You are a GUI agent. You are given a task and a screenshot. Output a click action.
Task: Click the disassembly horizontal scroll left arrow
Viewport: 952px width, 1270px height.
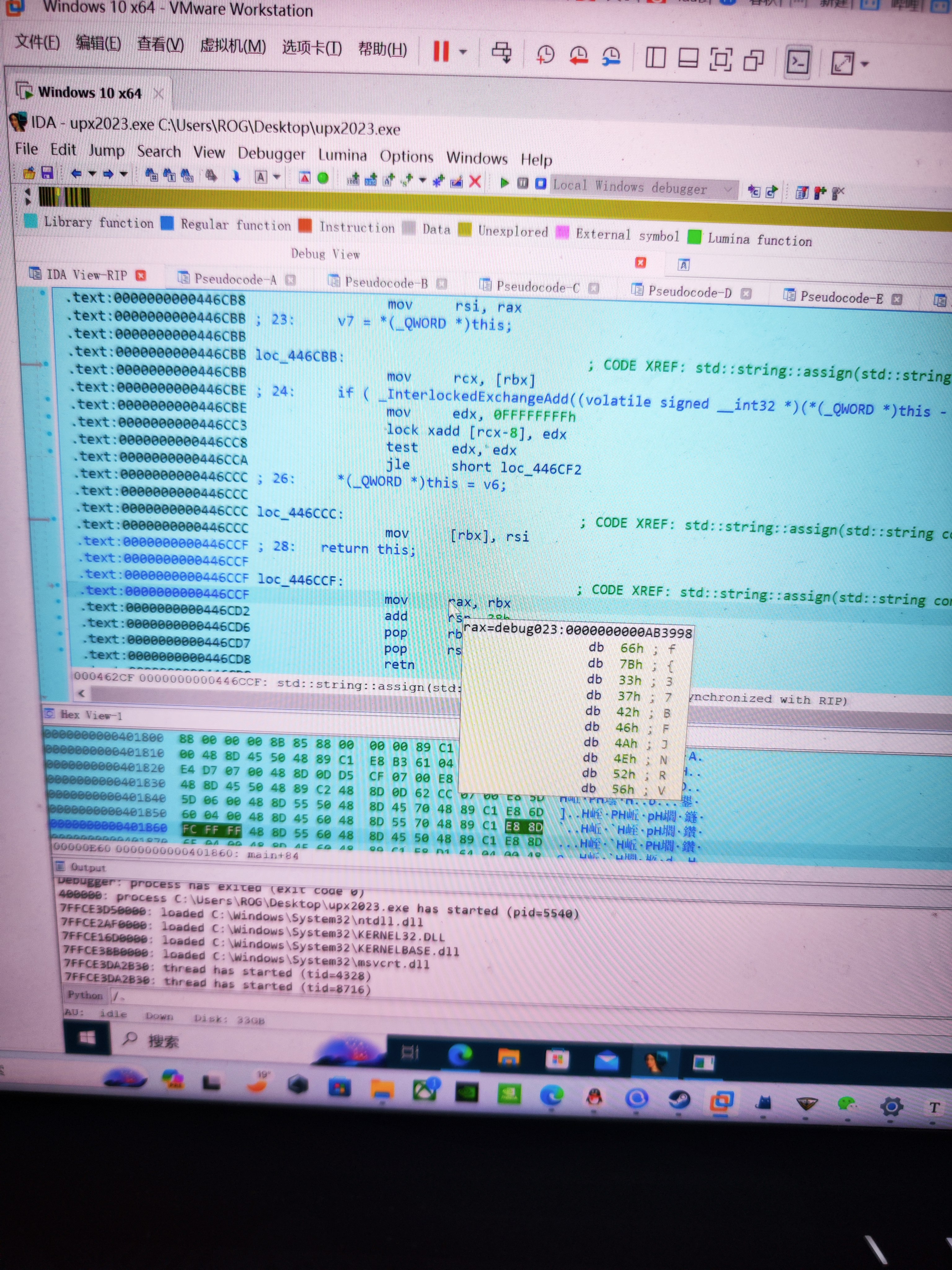click(x=82, y=694)
